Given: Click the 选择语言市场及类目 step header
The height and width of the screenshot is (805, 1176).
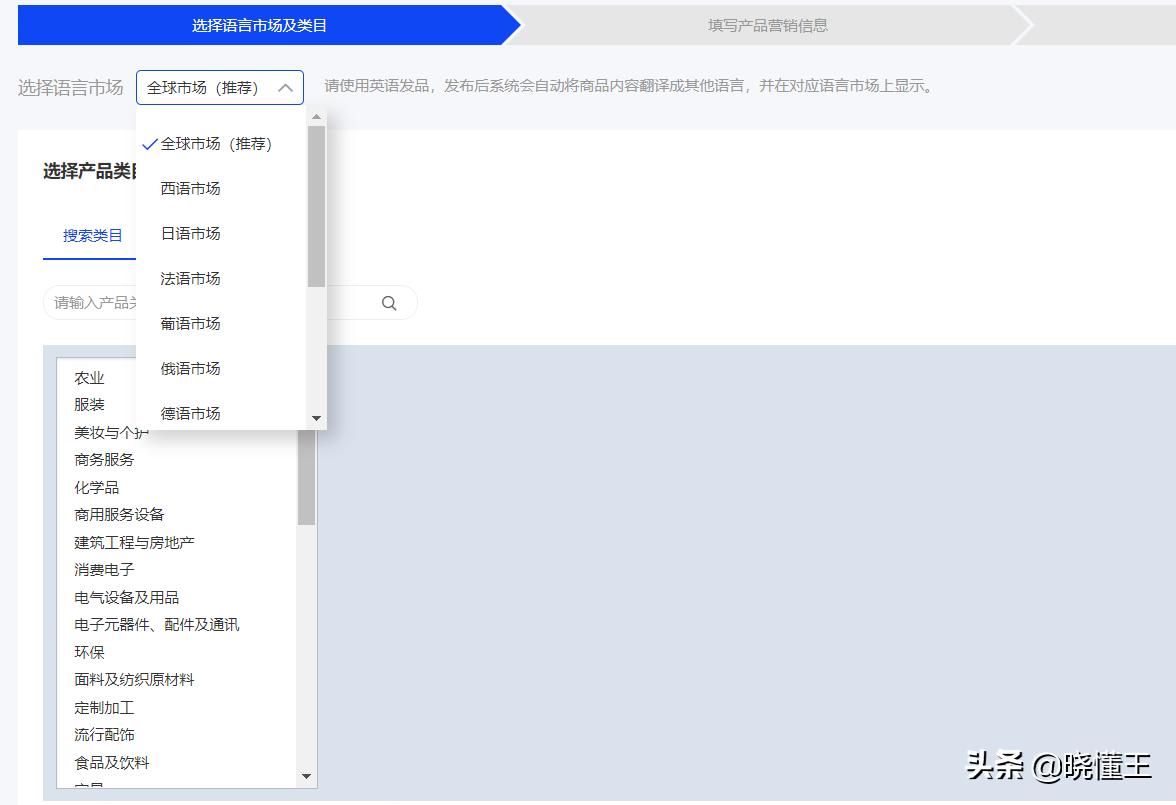Looking at the screenshot, I should (260, 25).
